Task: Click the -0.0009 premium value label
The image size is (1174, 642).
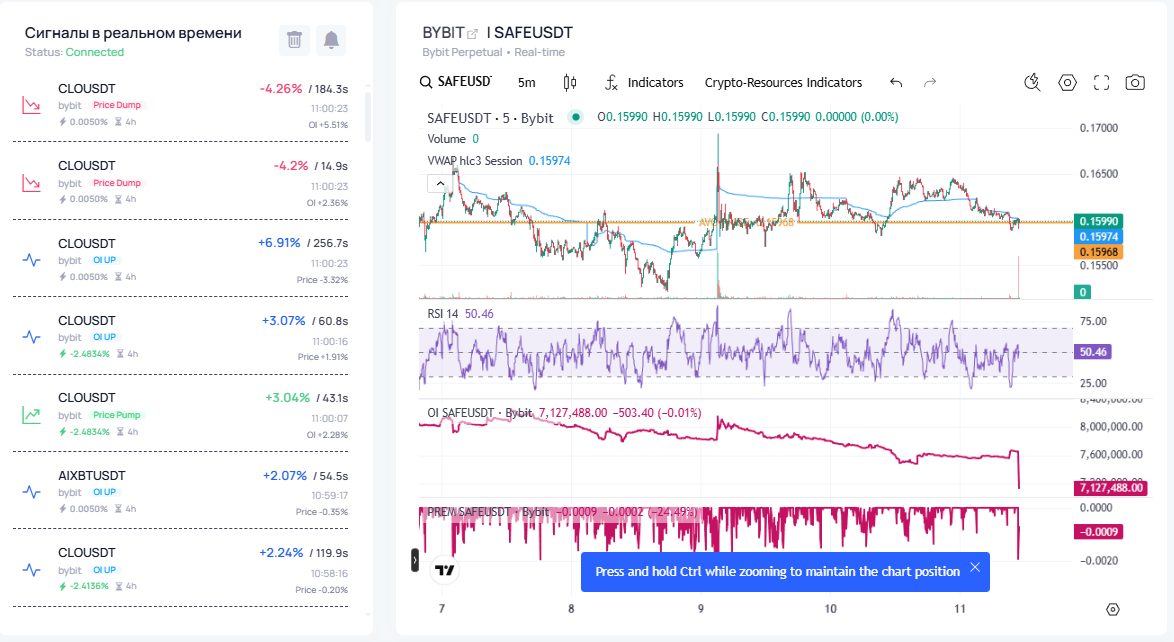Action: [x=1098, y=532]
